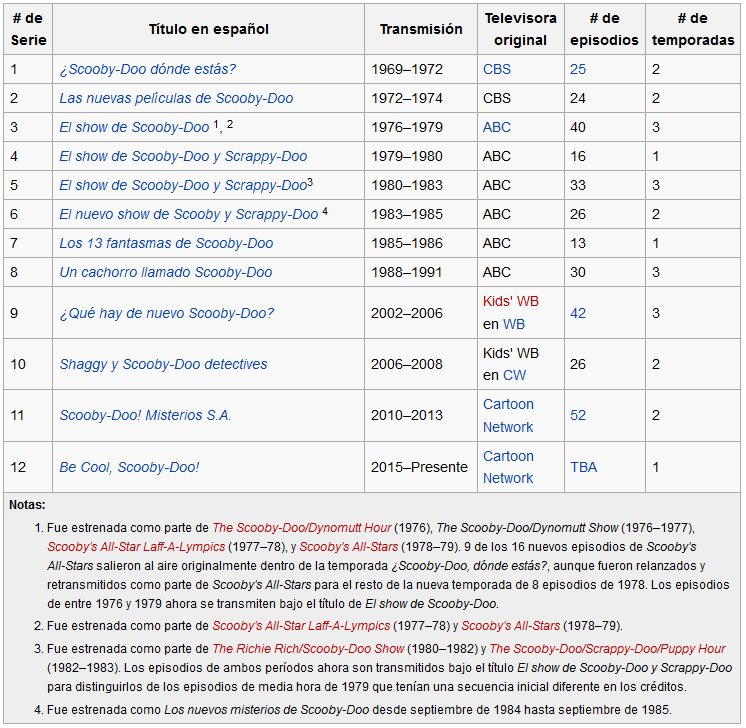Screen dimensions: 746x728
Task: Open Be Cool, Scooby-Doo! link
Action: click(129, 467)
